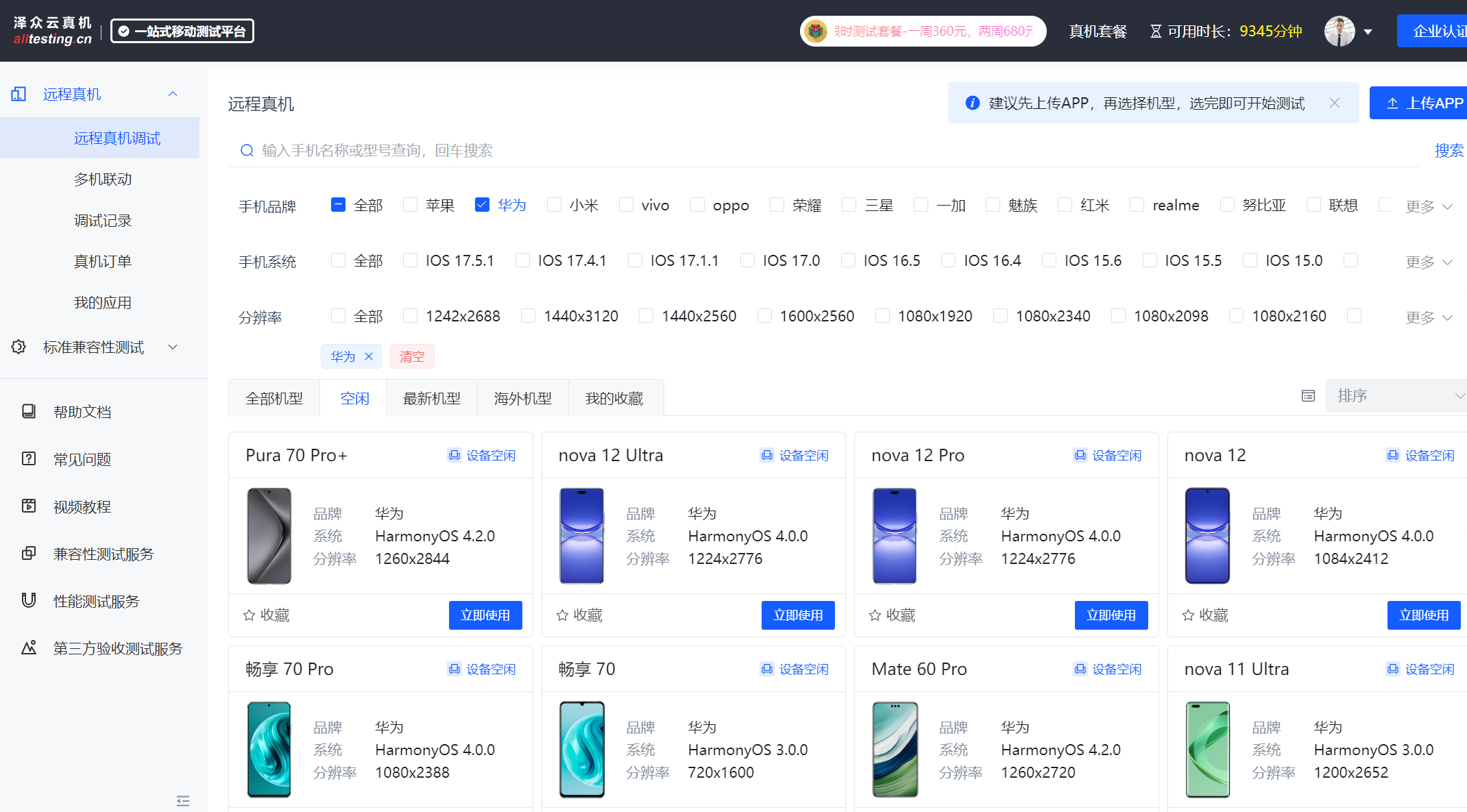The image size is (1467, 812).
Task: Collapse the sidebar with the bottom toggle icon
Action: [x=183, y=800]
